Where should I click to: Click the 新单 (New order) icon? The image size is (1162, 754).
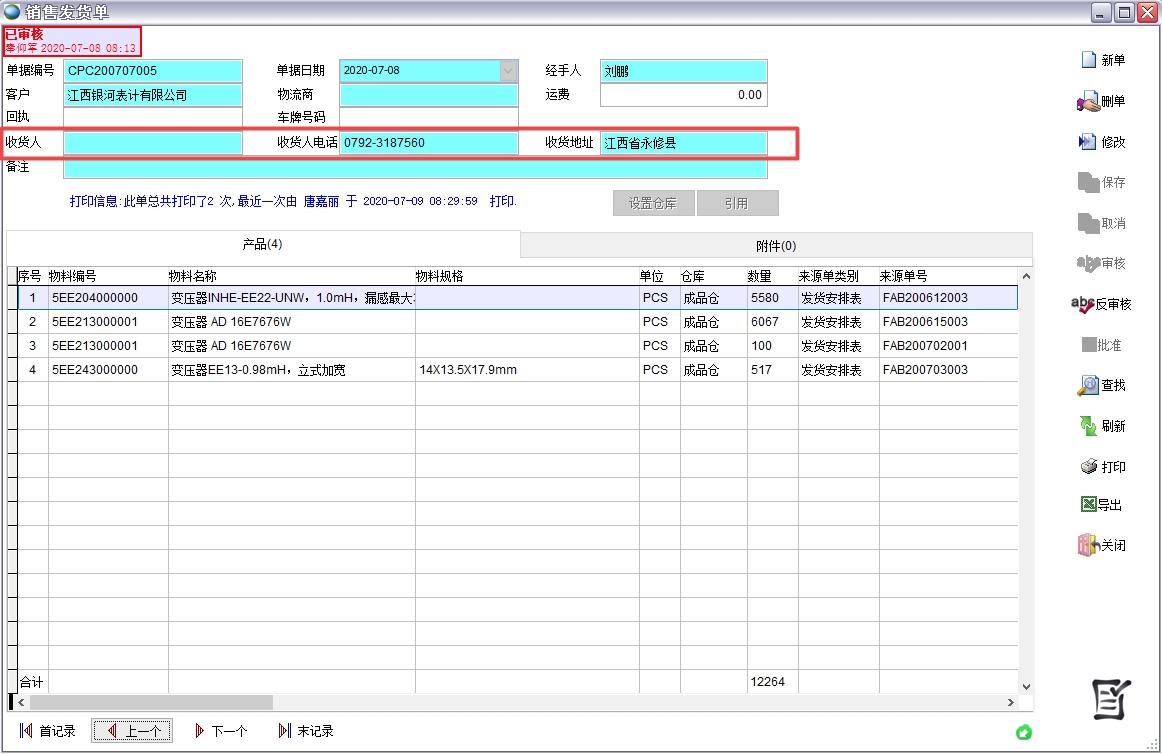tap(1089, 60)
